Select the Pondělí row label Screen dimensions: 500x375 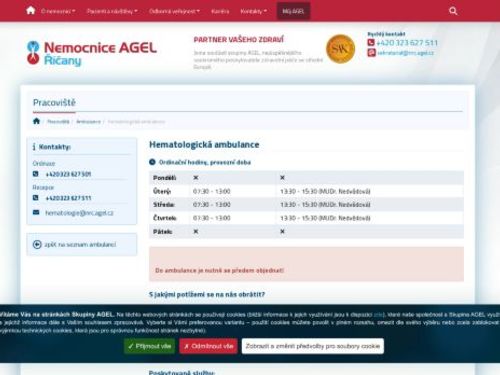165,178
